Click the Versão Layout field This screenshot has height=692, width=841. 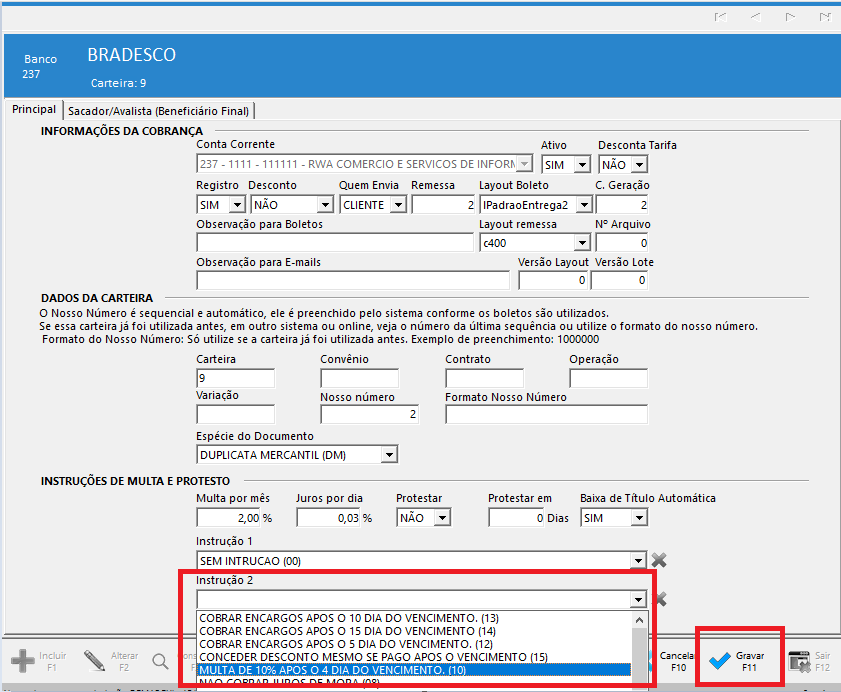click(x=553, y=281)
